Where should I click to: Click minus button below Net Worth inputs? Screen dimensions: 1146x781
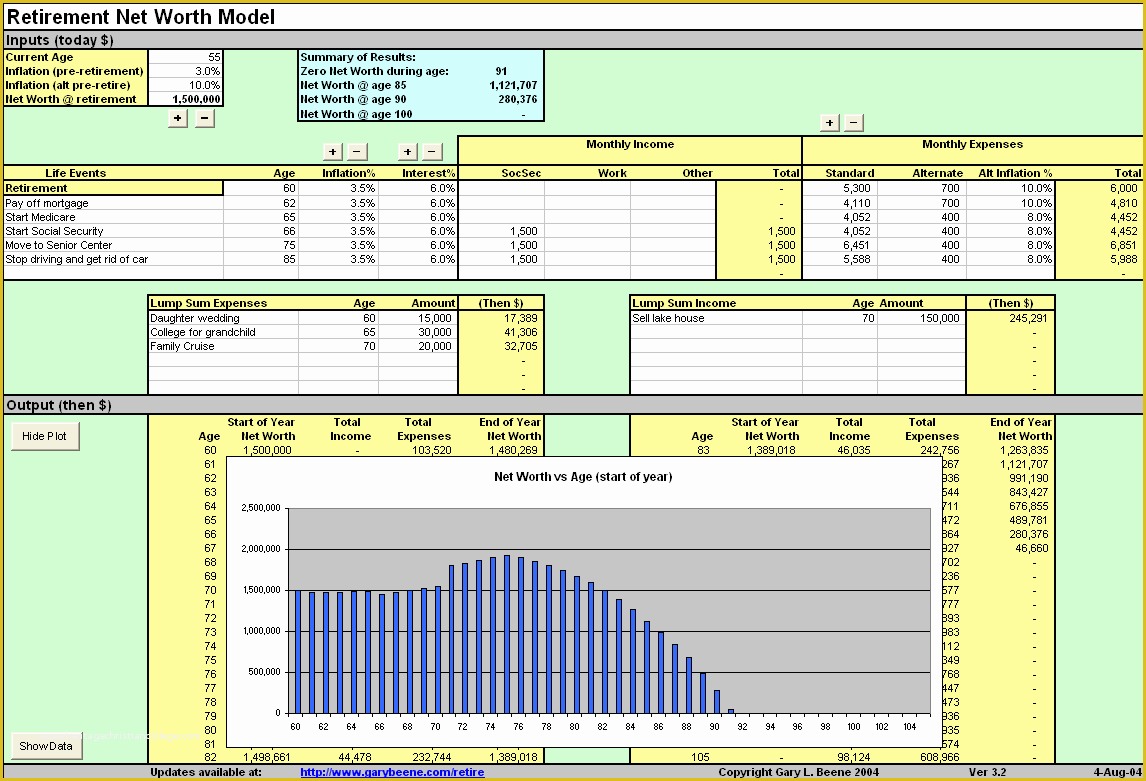click(x=205, y=118)
